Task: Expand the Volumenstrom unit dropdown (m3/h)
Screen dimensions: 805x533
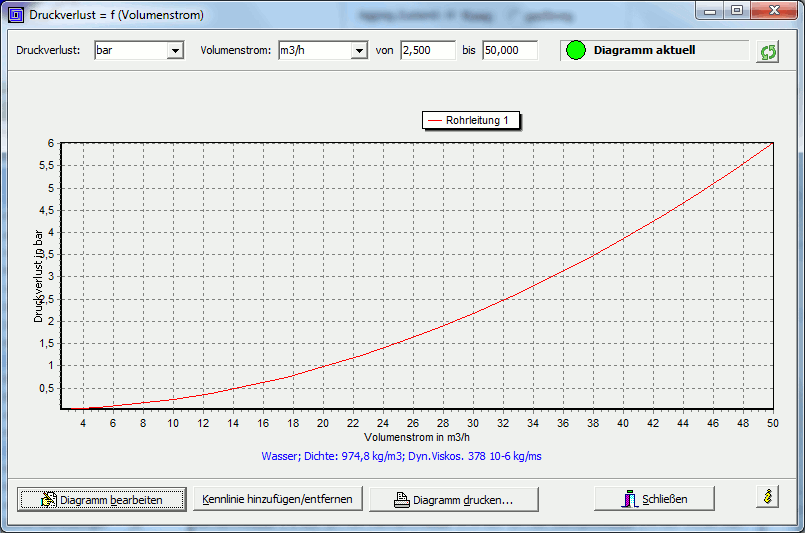Action: tap(359, 51)
